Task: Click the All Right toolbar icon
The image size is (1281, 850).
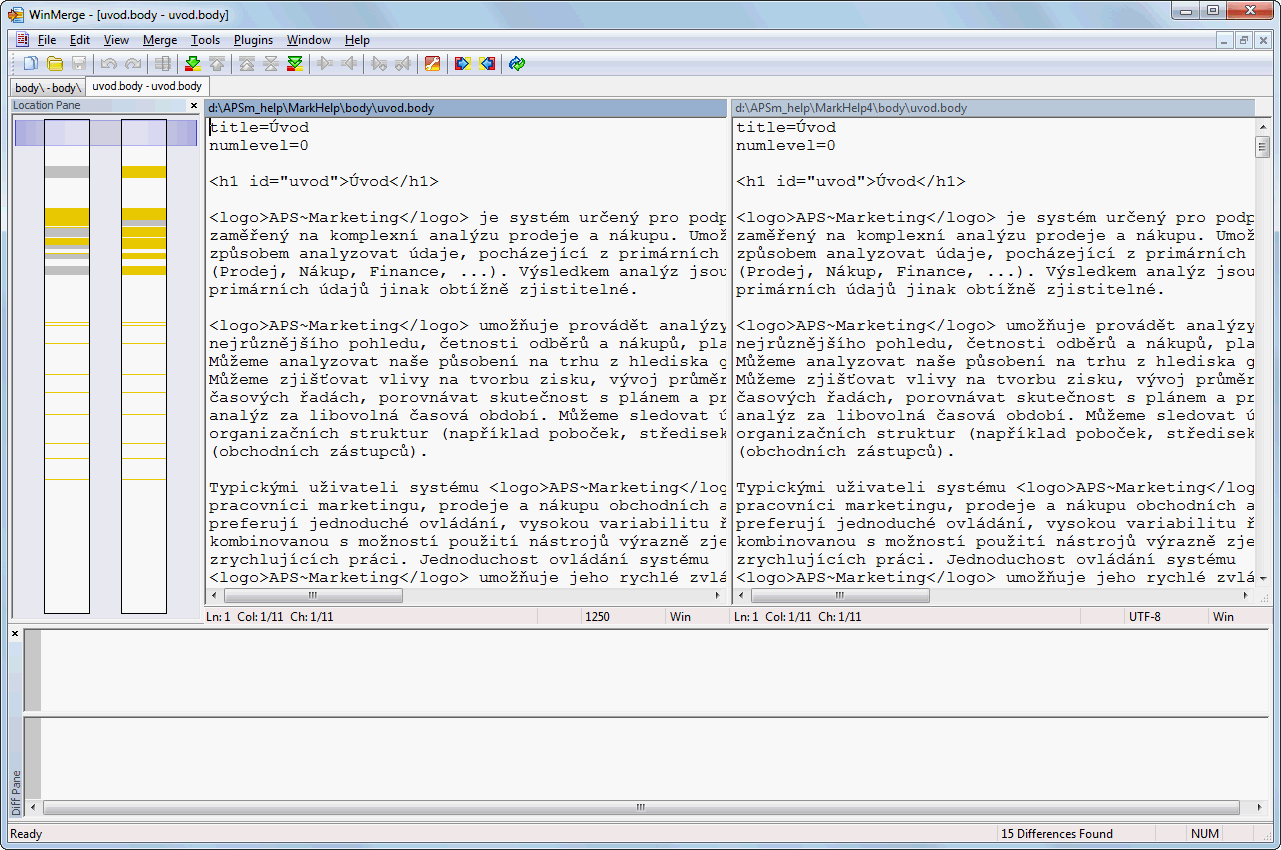Action: [463, 64]
